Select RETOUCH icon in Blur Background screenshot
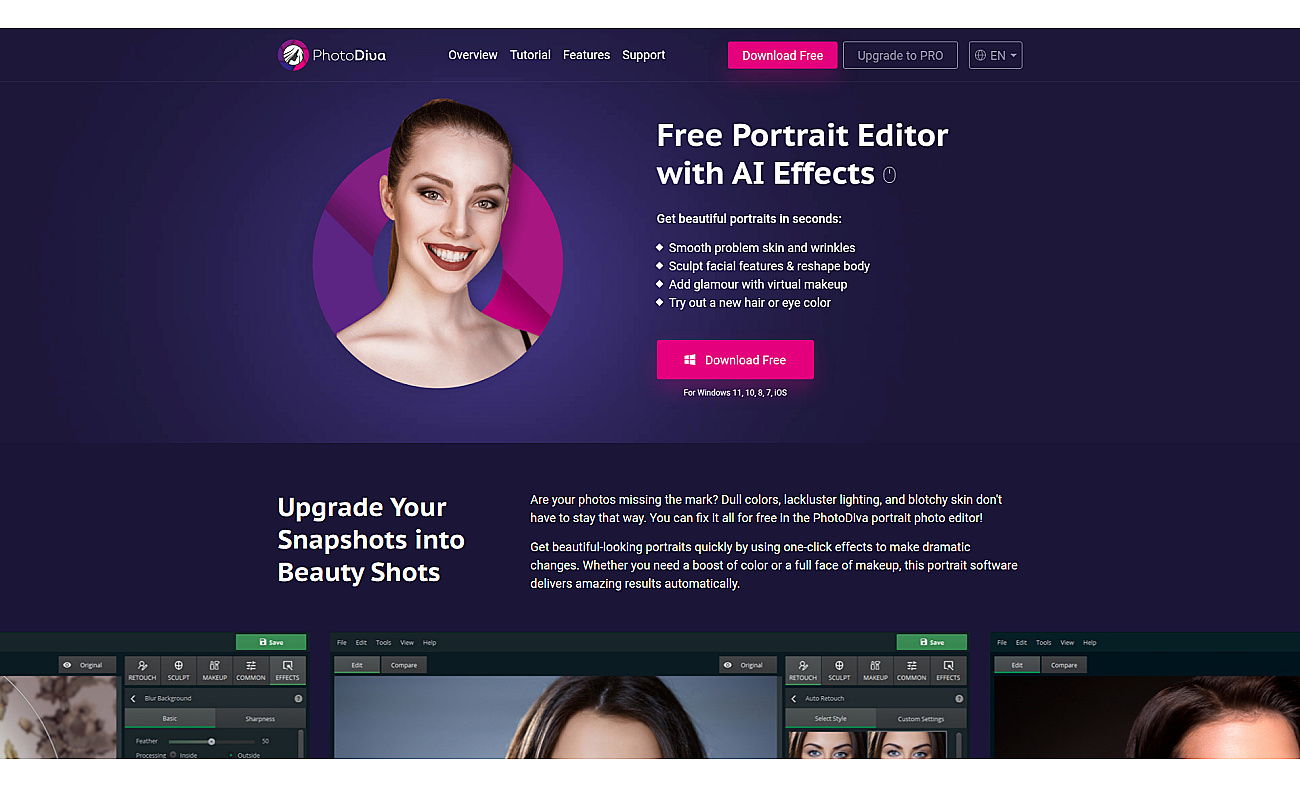The width and height of the screenshot is (1300, 788). pos(142,670)
